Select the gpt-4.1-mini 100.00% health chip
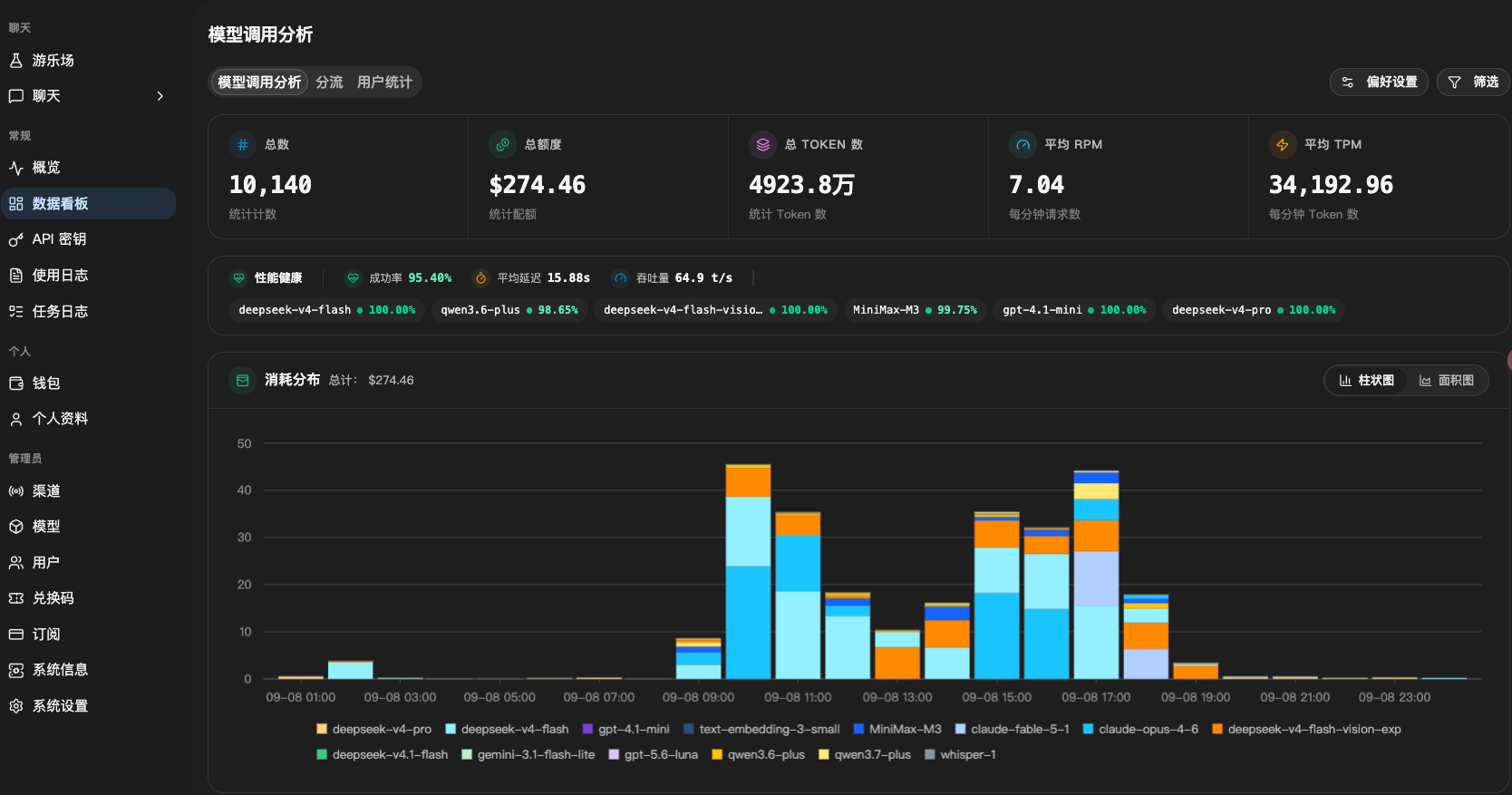 1074,310
